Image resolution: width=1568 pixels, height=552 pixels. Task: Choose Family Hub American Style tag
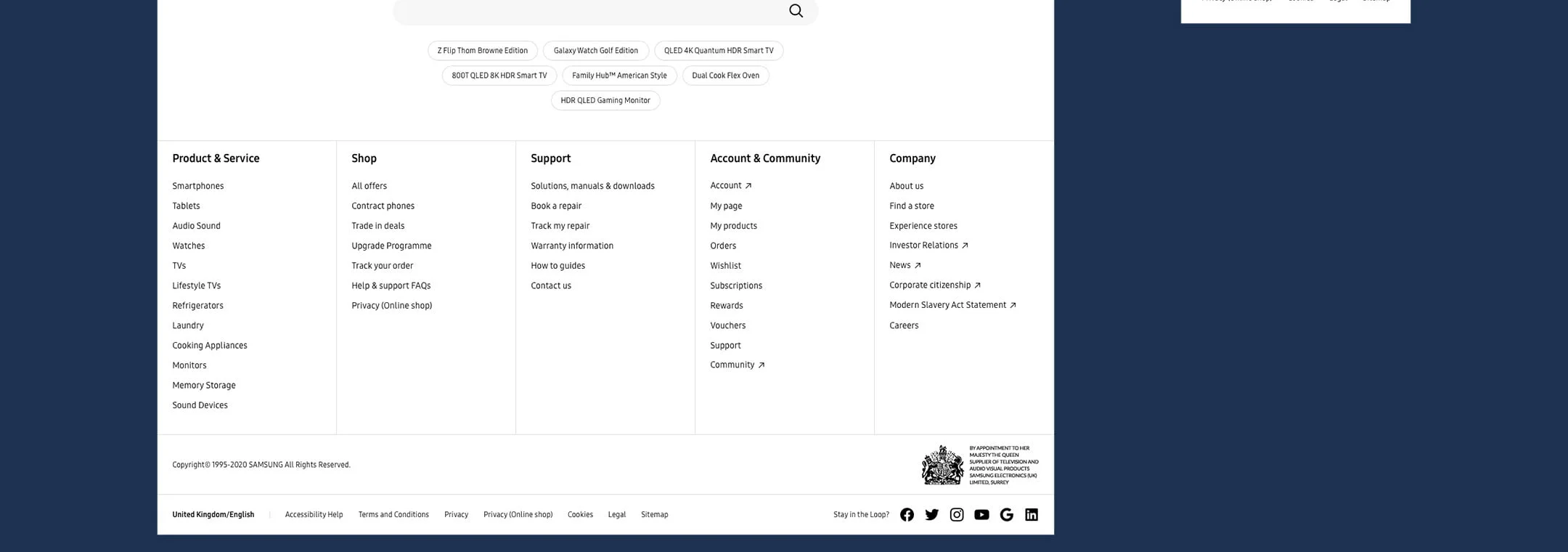pyautogui.click(x=619, y=76)
